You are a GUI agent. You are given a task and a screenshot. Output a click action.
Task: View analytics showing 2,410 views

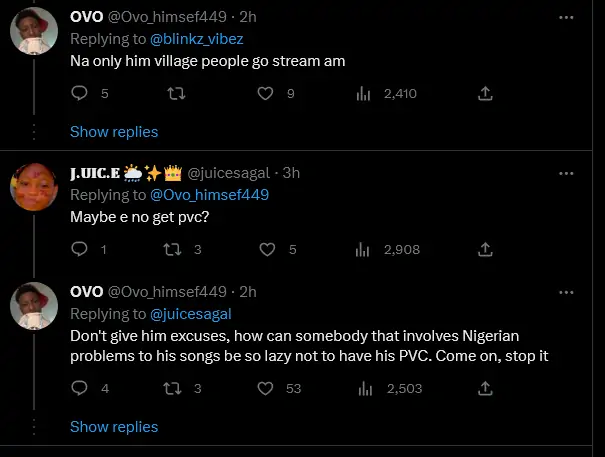(x=364, y=93)
